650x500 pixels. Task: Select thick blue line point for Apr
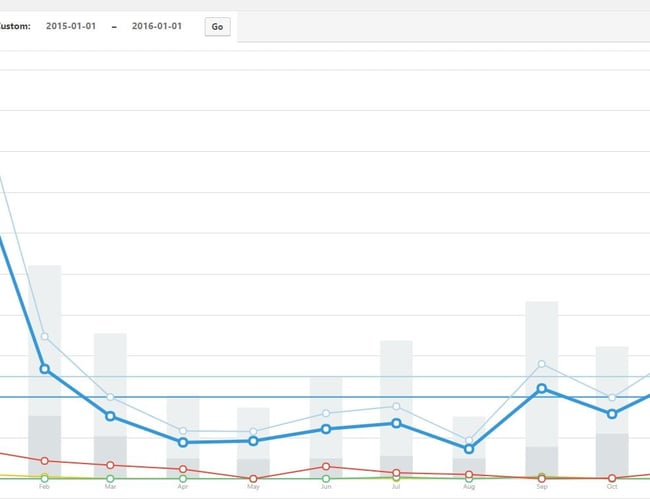point(182,442)
